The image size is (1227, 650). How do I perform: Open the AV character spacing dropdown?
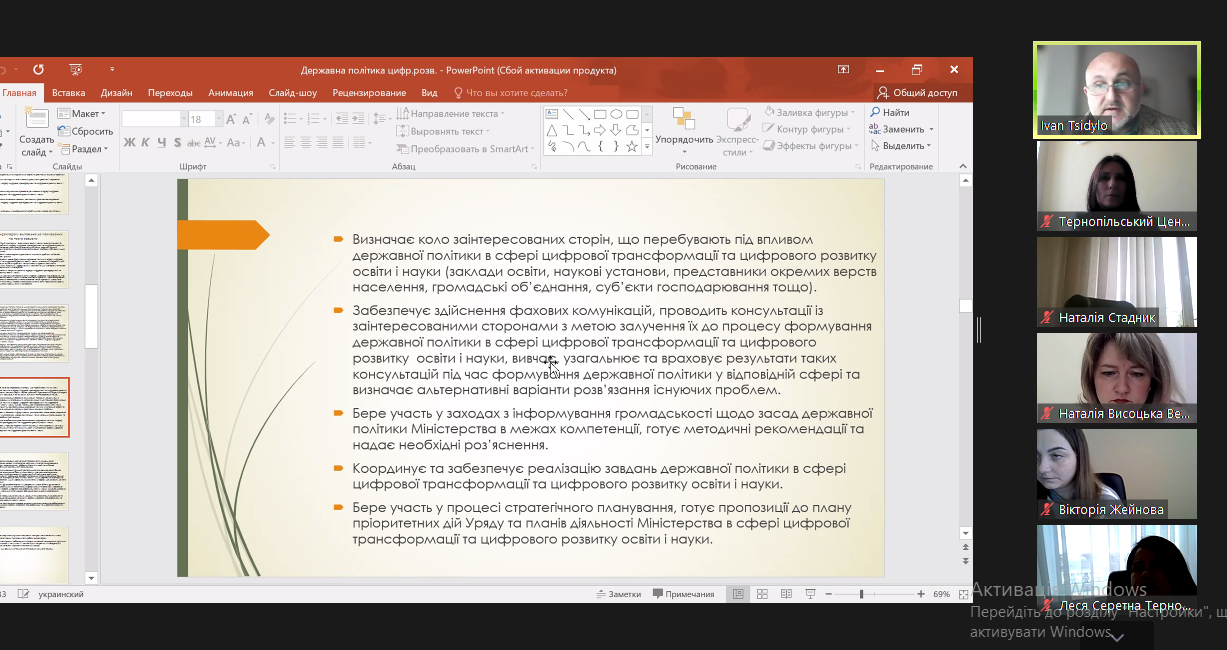213,143
